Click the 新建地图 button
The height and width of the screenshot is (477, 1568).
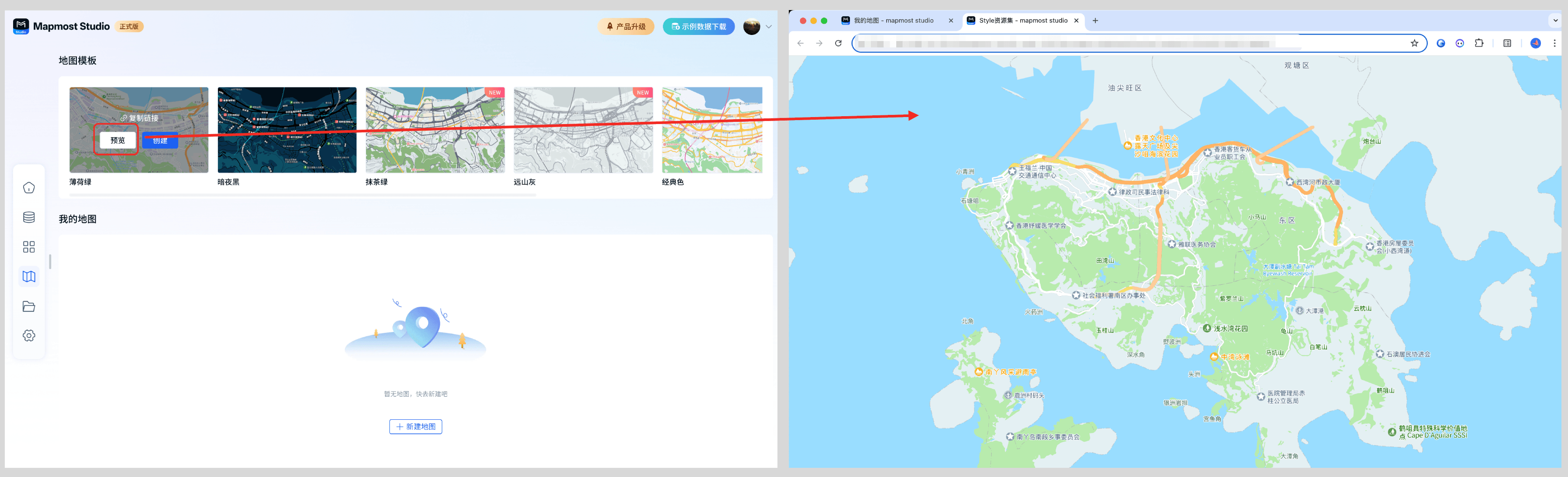pyautogui.click(x=416, y=426)
